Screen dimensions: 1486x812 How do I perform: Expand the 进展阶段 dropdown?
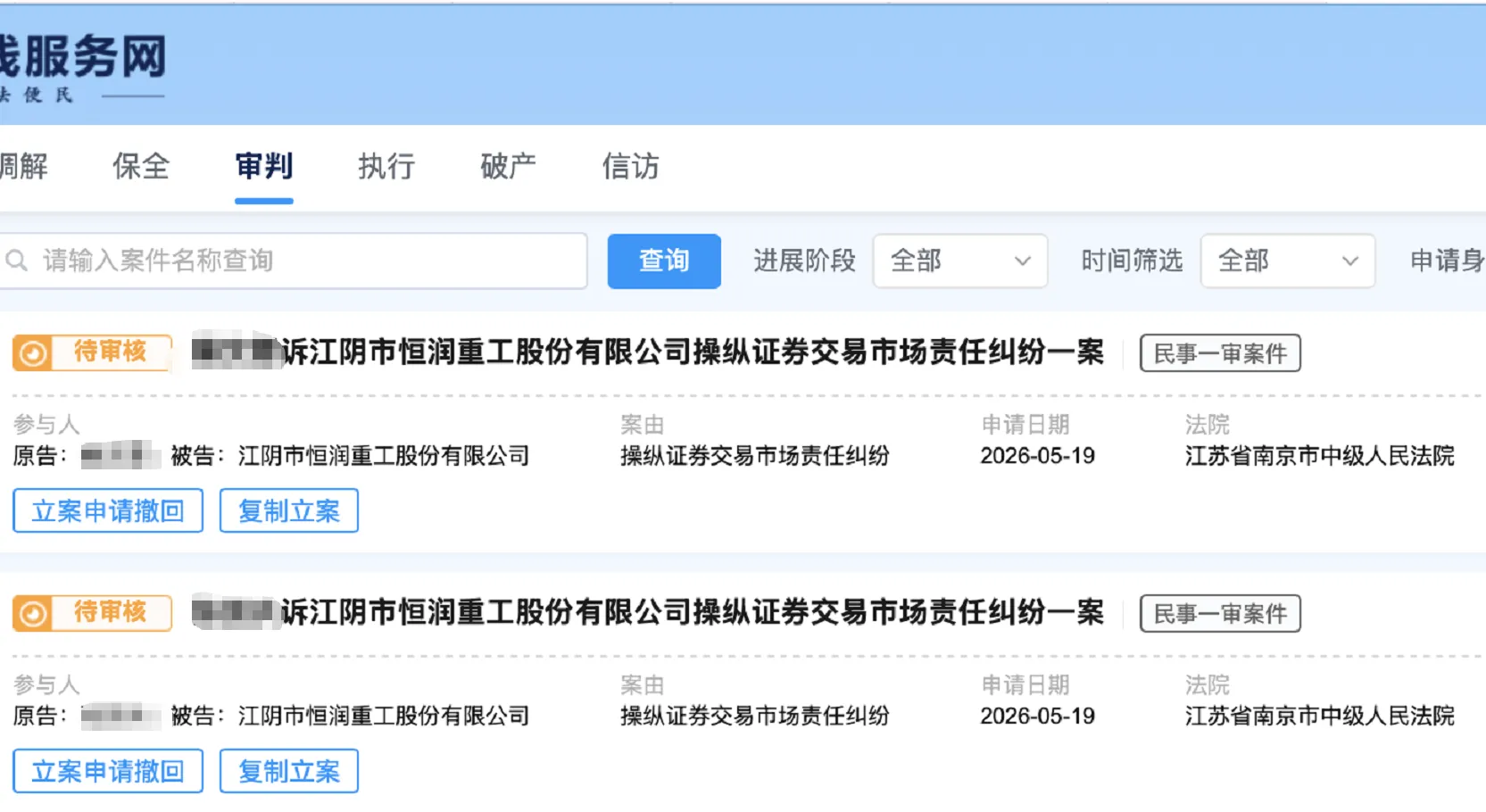point(960,261)
